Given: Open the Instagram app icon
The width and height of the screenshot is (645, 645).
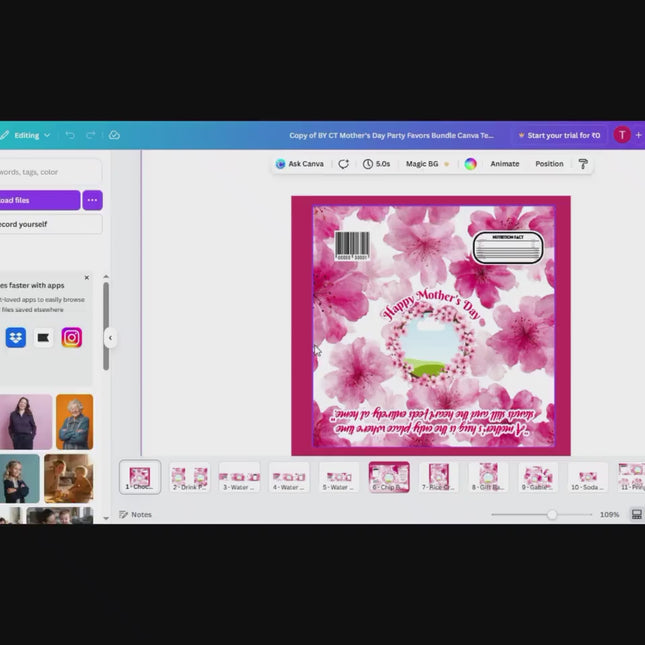Looking at the screenshot, I should click(x=71, y=338).
